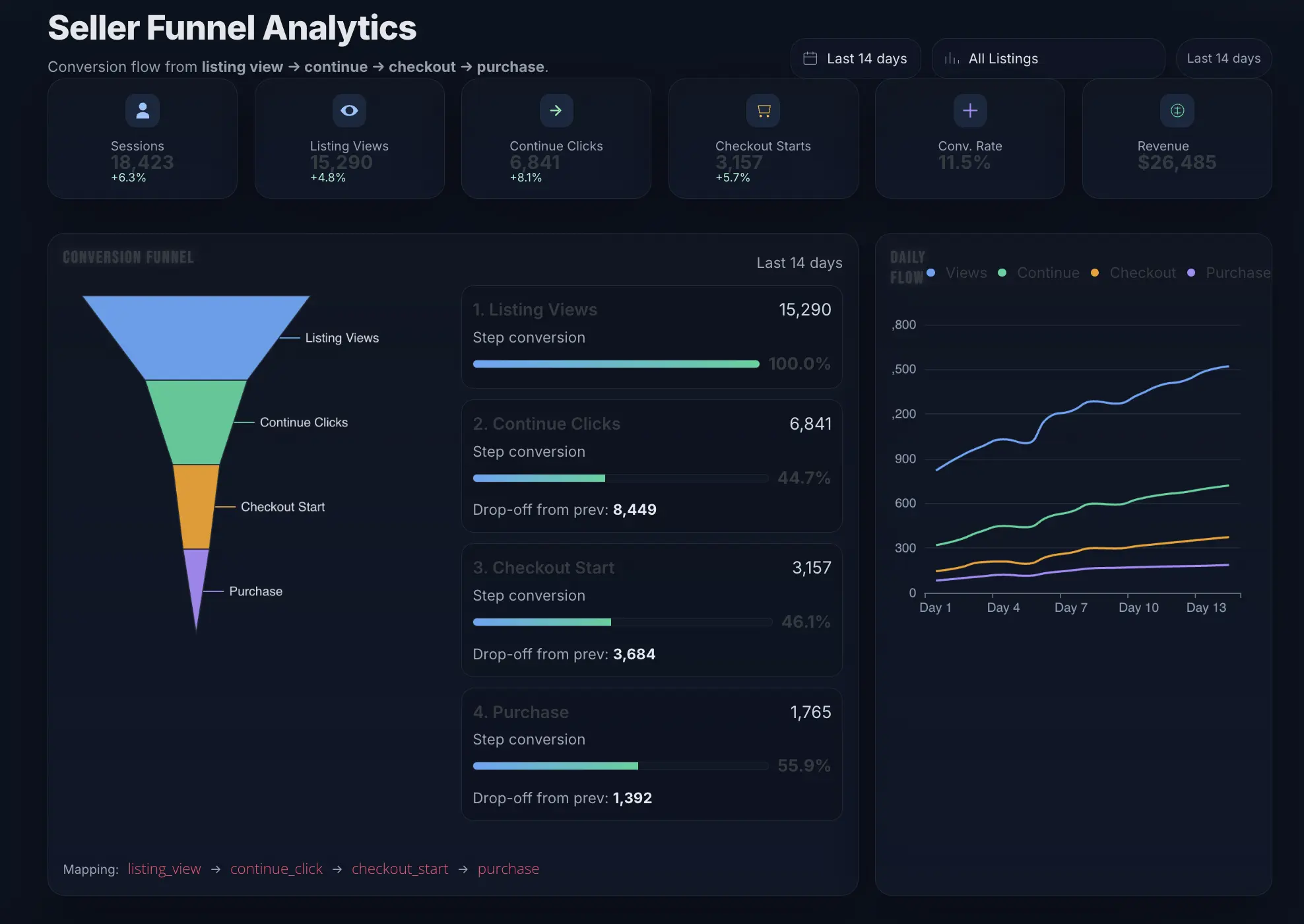Open the All Listings dropdown
The image size is (1304, 924).
pos(1047,59)
